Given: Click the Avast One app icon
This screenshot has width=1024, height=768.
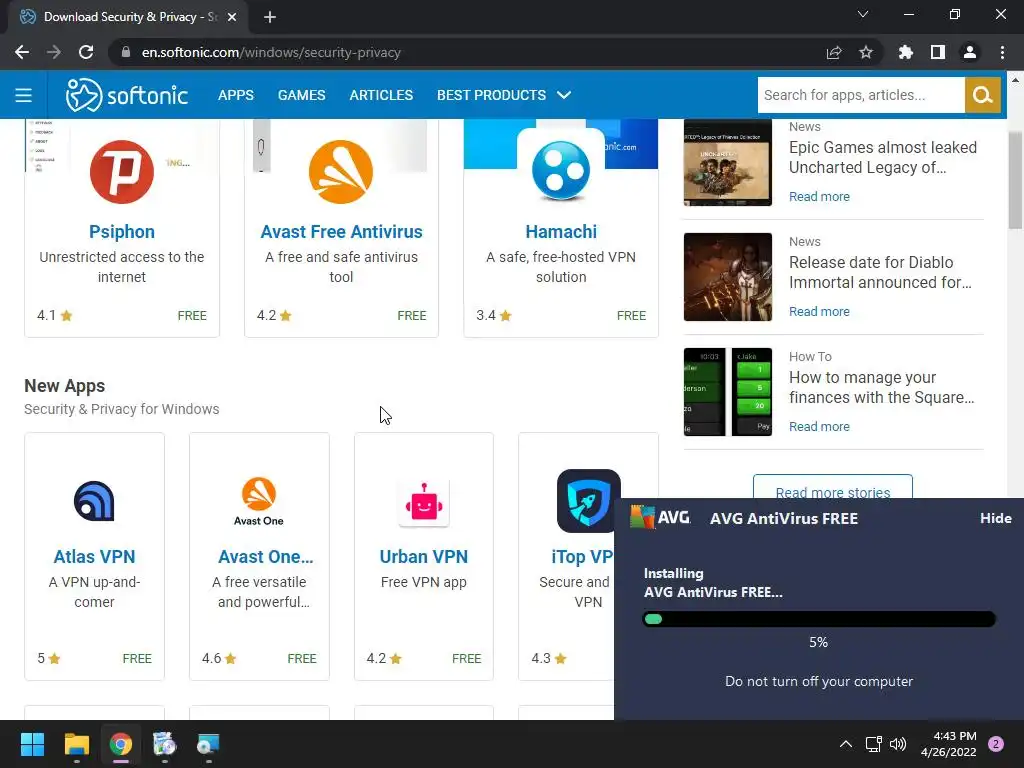Looking at the screenshot, I should click(x=259, y=501).
